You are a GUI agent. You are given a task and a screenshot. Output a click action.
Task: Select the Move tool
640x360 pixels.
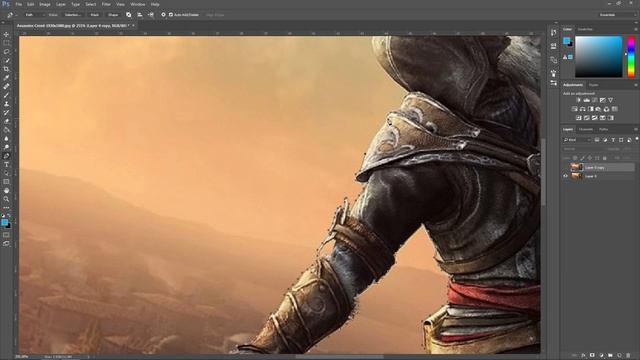[x=6, y=34]
